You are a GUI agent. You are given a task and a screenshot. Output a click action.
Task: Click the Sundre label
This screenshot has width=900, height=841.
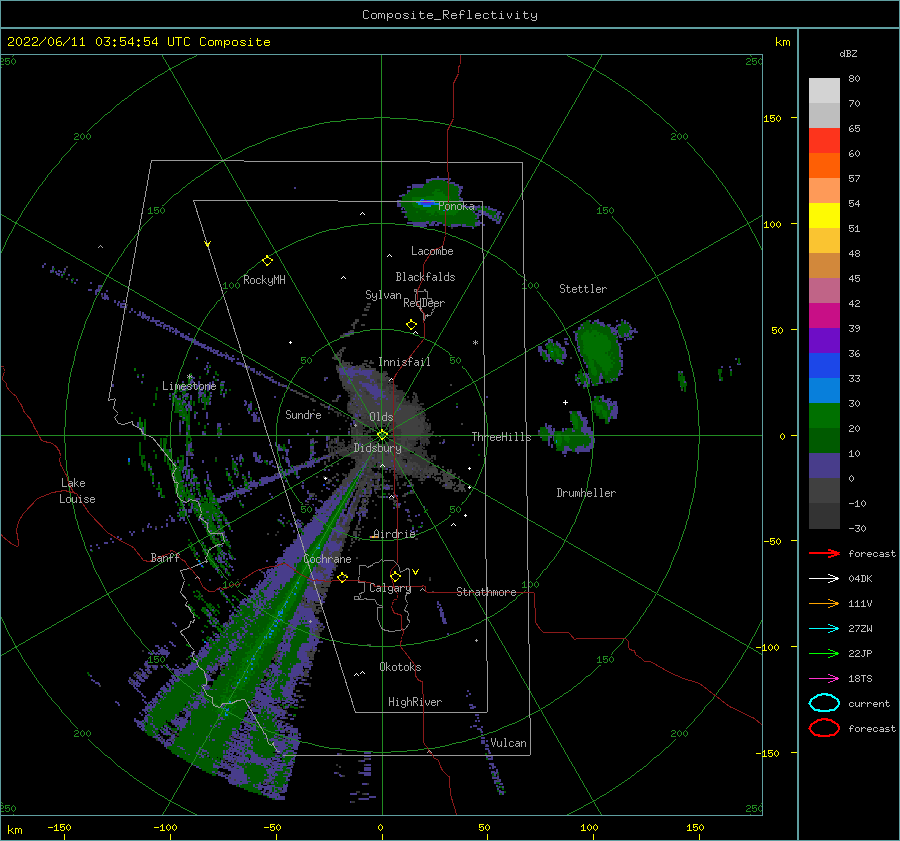(x=303, y=414)
